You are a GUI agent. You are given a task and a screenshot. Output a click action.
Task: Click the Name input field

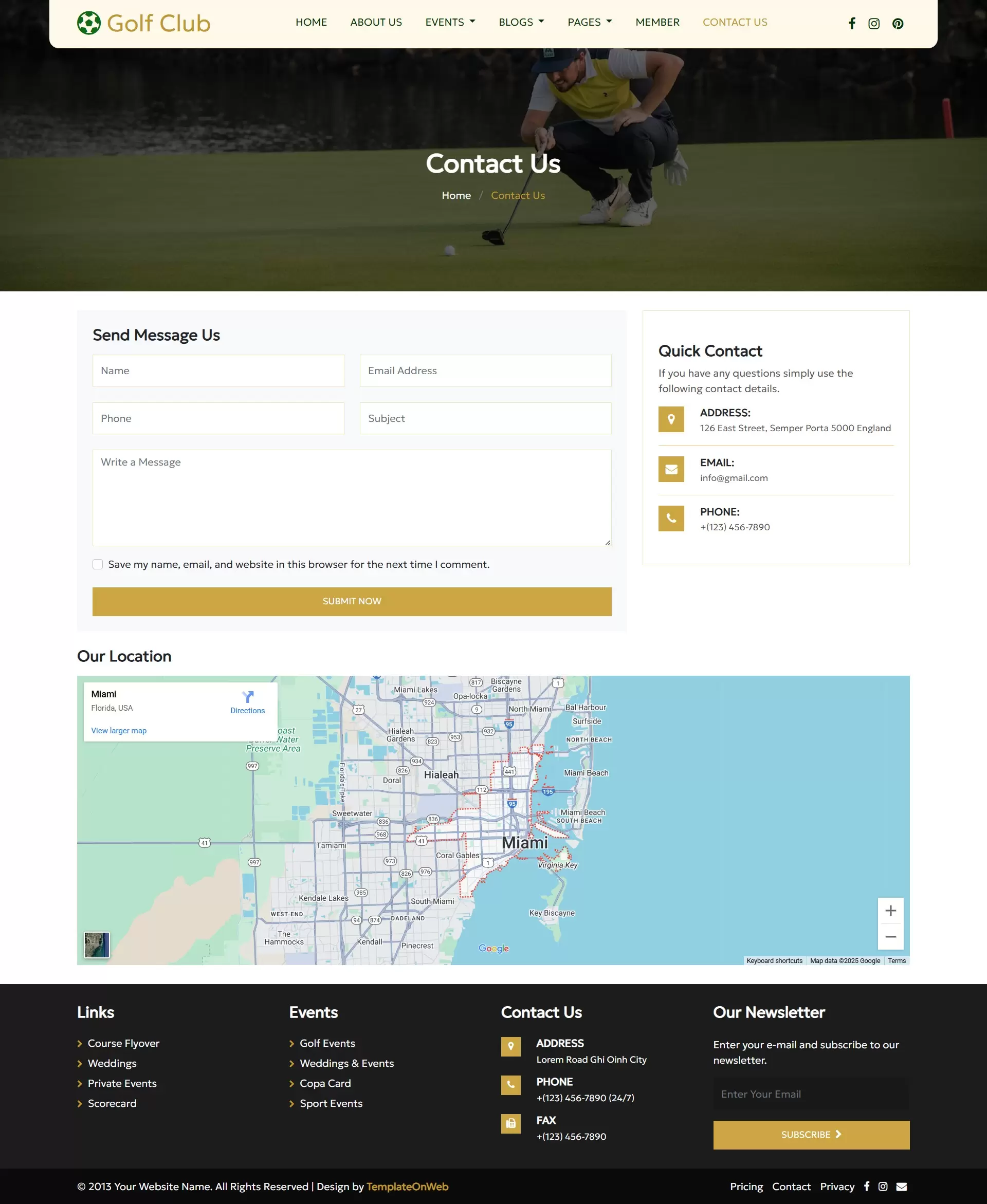pos(218,371)
